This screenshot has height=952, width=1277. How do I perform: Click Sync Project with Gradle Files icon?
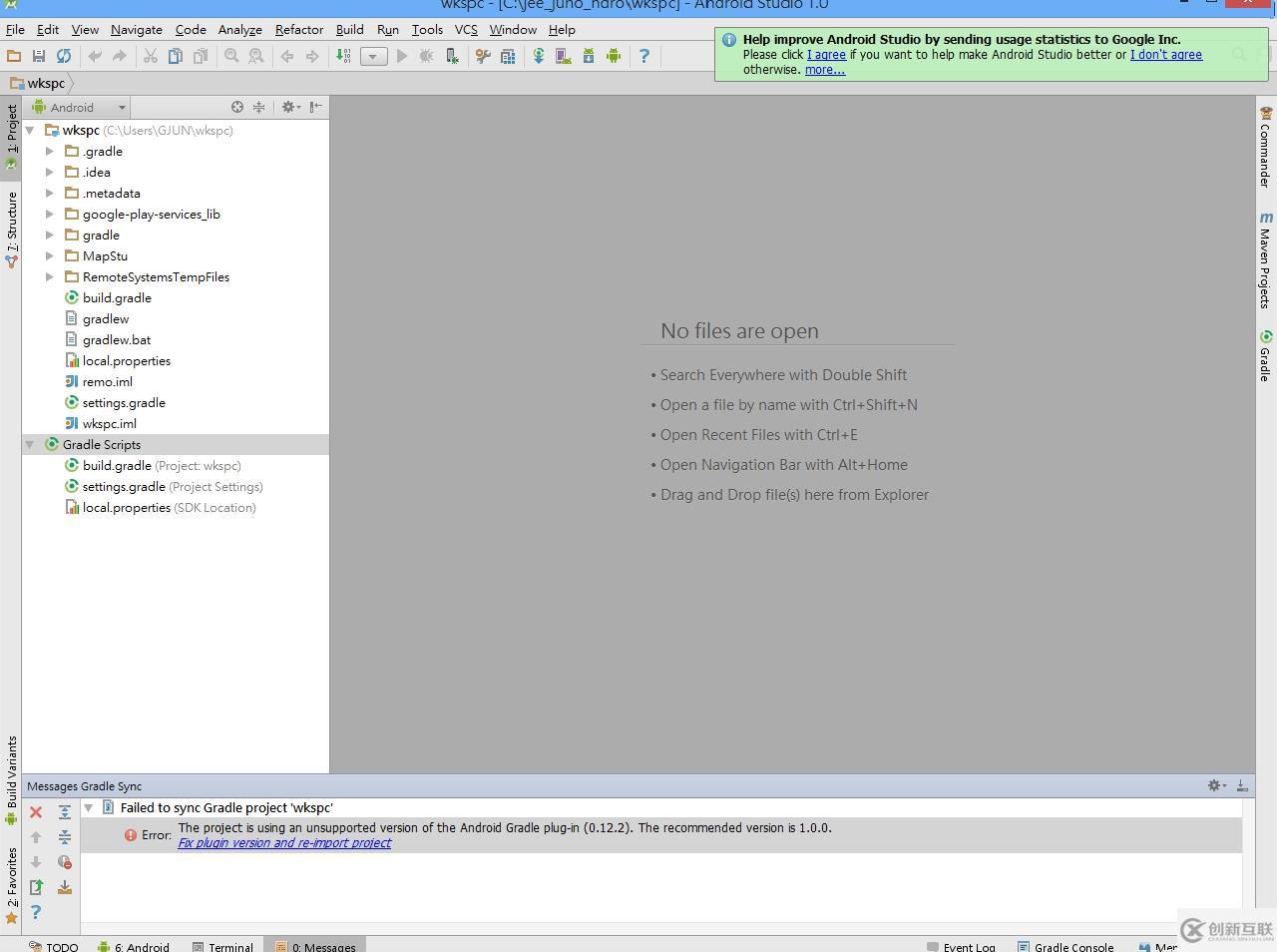click(539, 56)
